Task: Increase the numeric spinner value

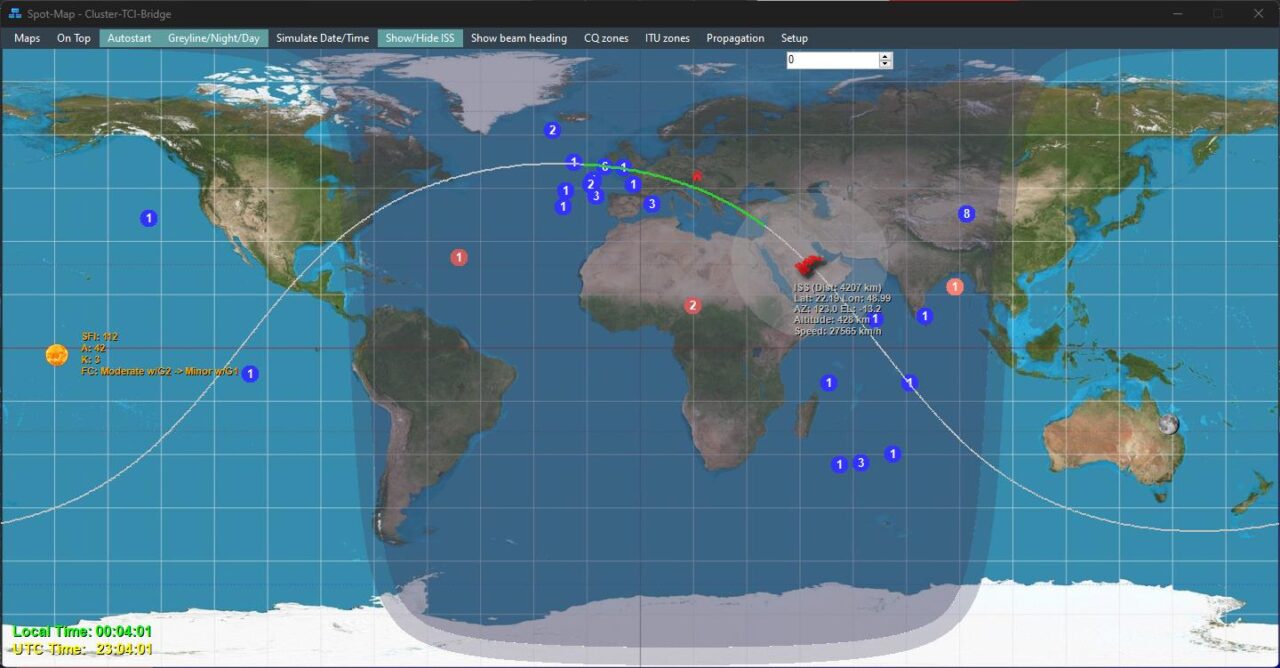Action: (x=885, y=56)
